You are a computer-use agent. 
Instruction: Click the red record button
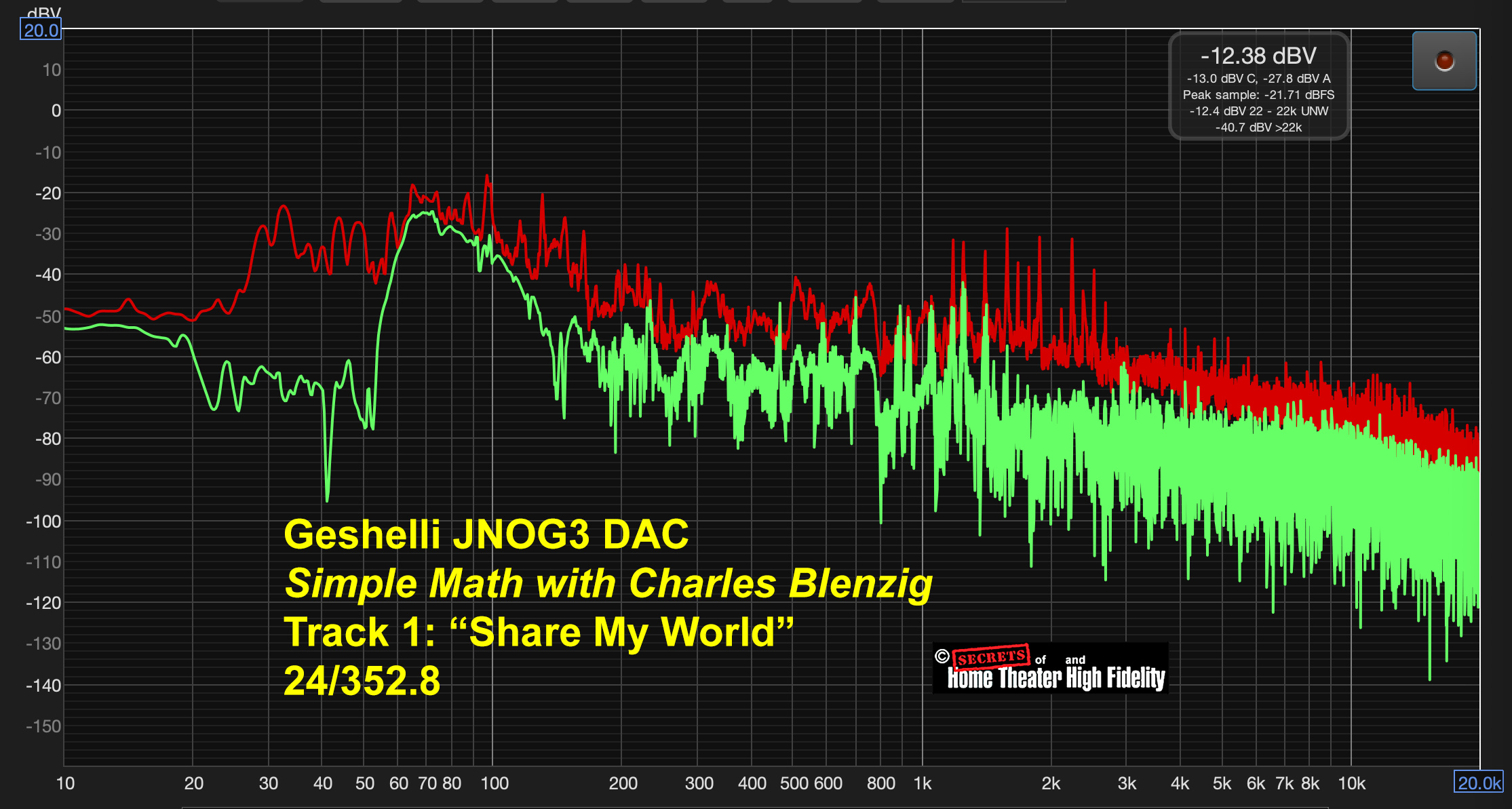pos(1444,60)
